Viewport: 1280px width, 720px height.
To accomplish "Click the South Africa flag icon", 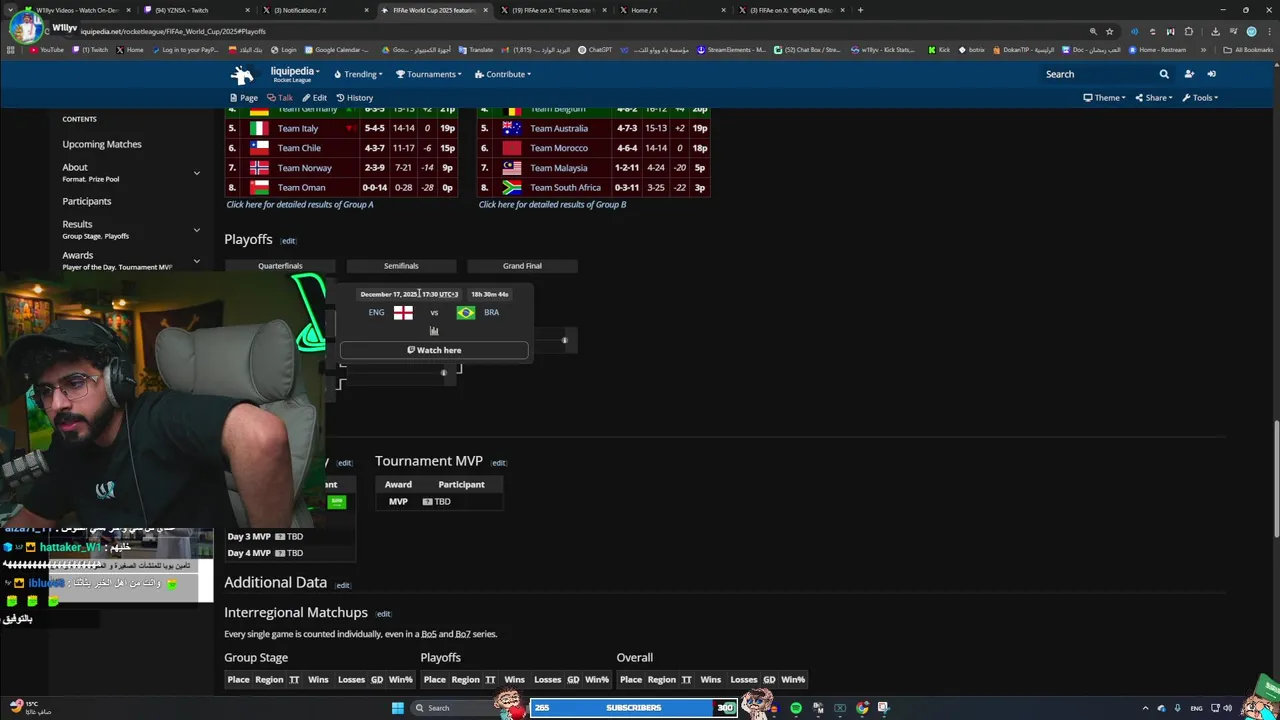I will pos(512,187).
